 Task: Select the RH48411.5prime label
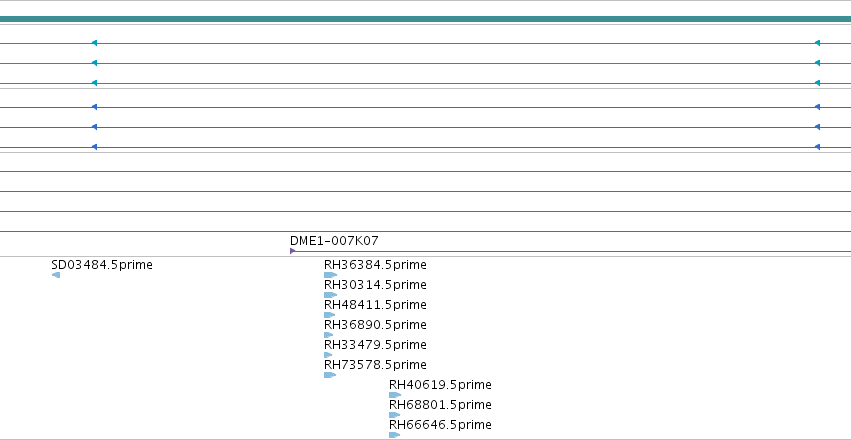point(375,305)
